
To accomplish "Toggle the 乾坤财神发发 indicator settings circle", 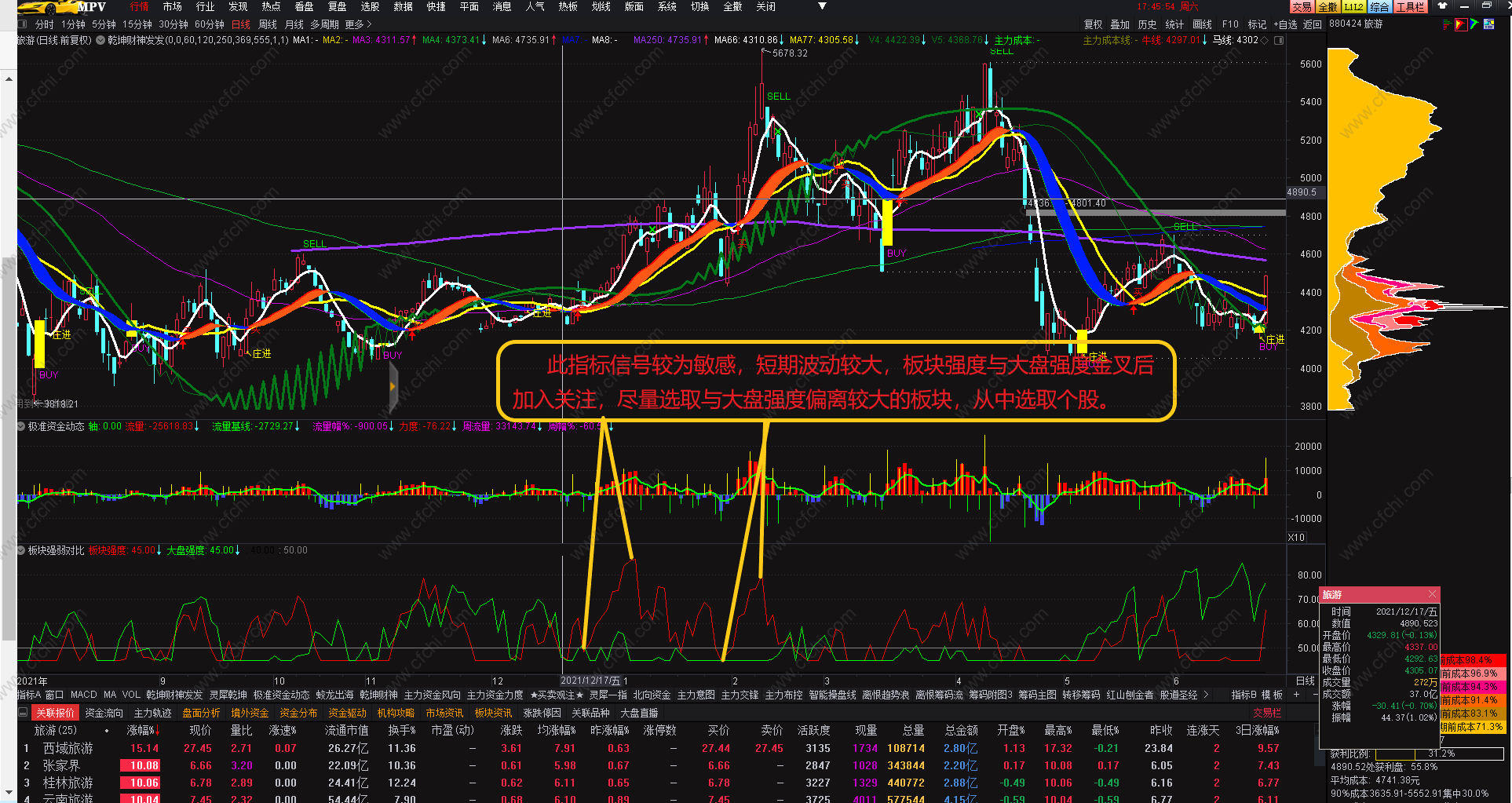I will click(x=100, y=40).
